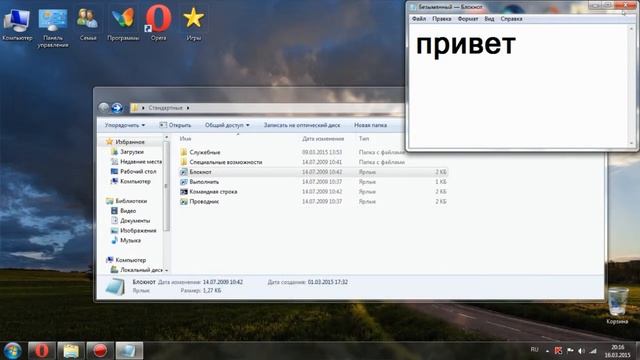Open the Программы desktop icon
The image size is (640, 360).
point(123,24)
